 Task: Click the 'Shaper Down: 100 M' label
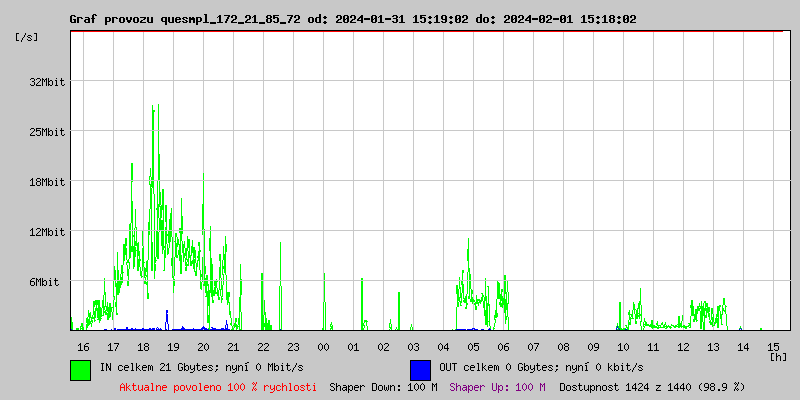pyautogui.click(x=383, y=386)
